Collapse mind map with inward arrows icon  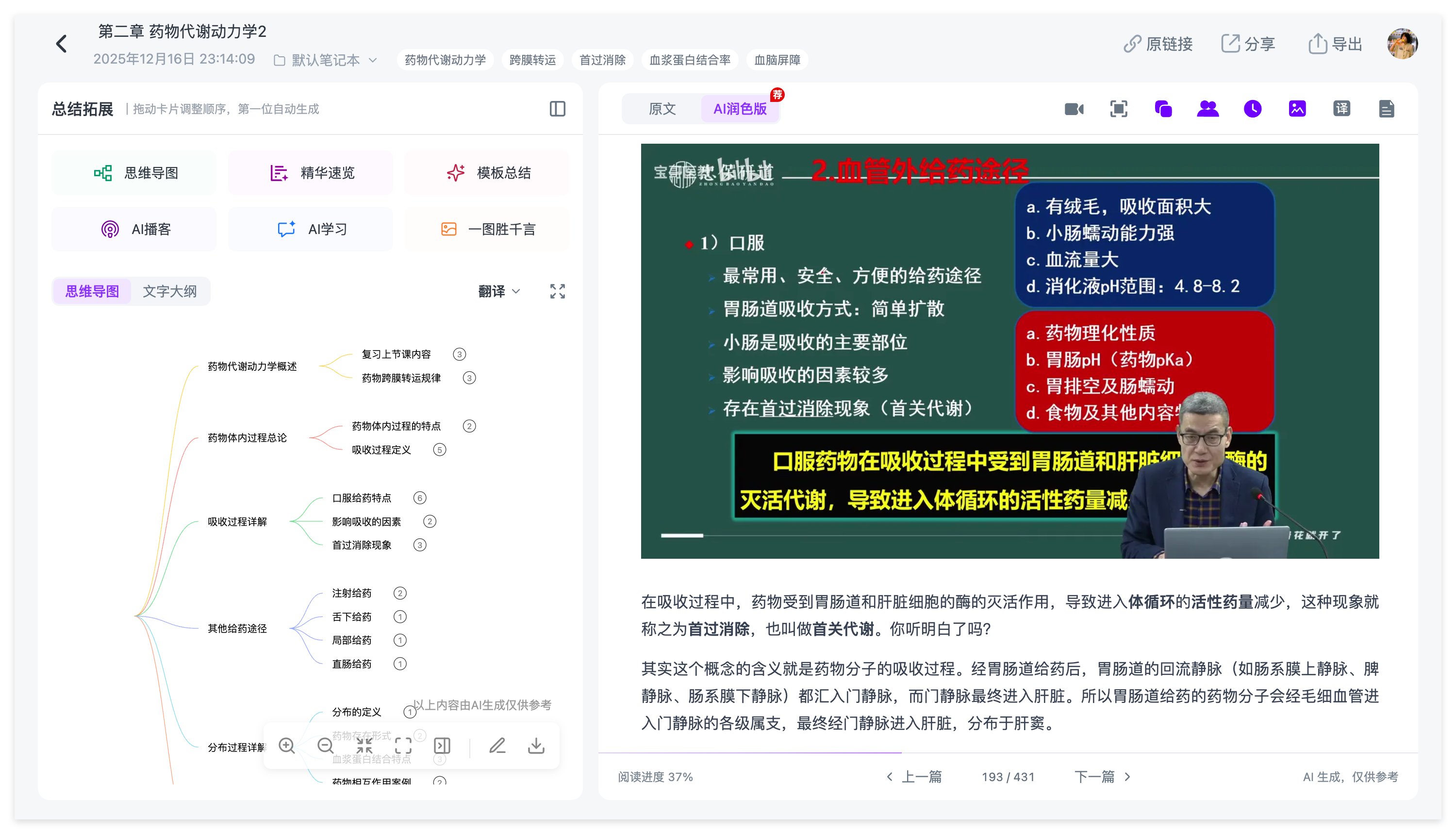click(x=364, y=745)
